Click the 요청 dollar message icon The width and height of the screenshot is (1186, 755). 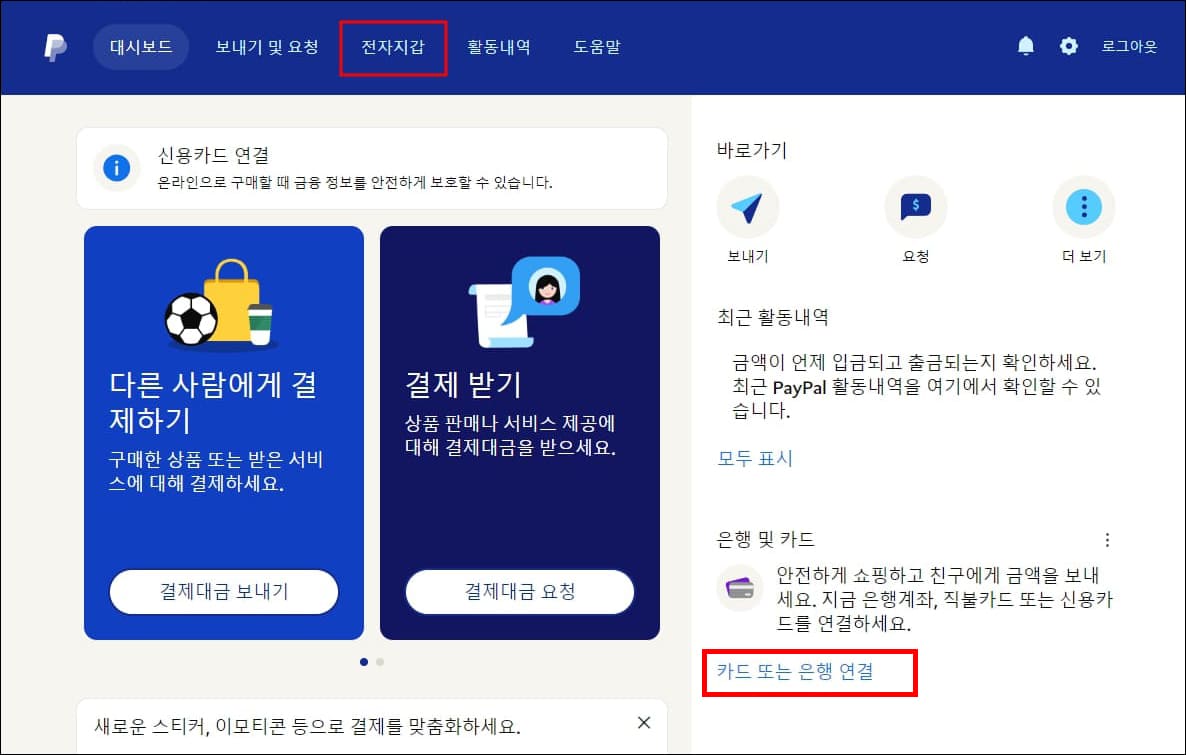click(x=916, y=207)
